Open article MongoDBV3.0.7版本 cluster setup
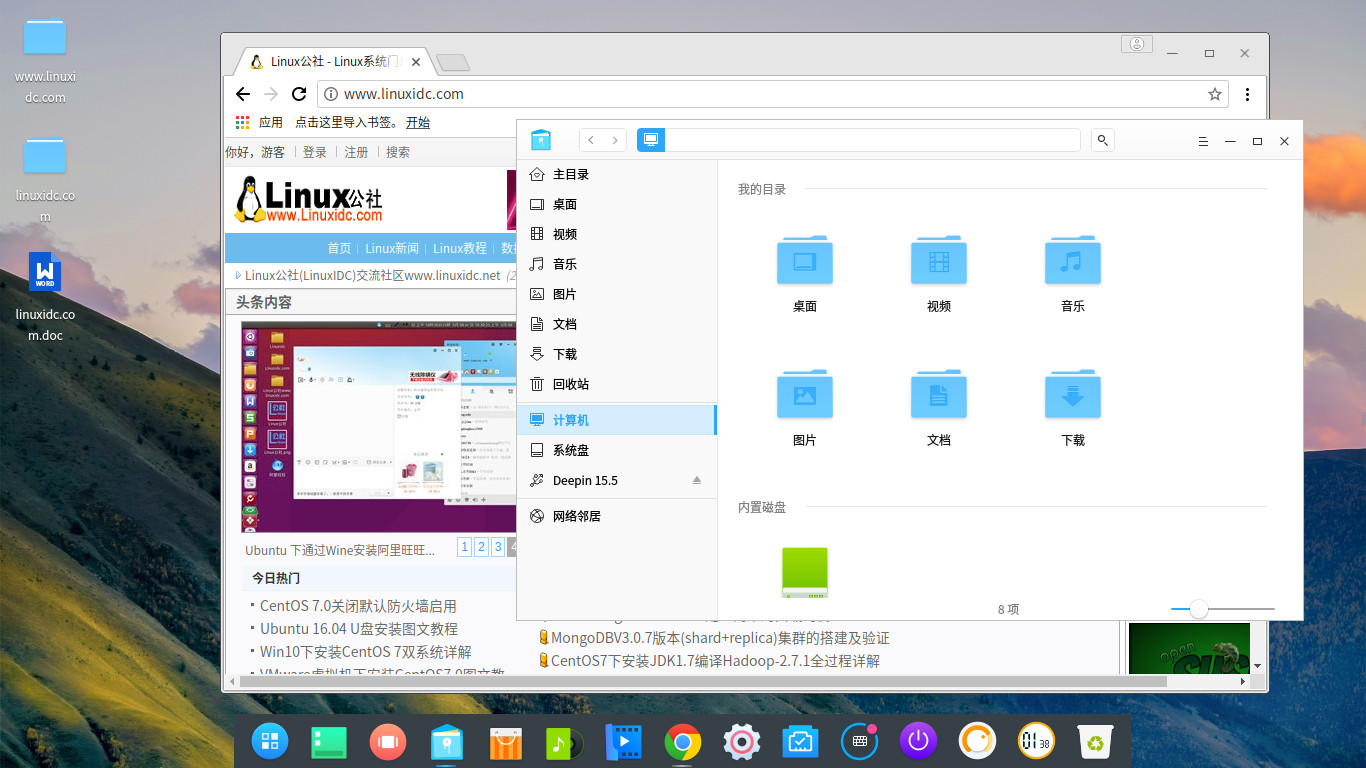The width and height of the screenshot is (1366, 768). coord(720,638)
